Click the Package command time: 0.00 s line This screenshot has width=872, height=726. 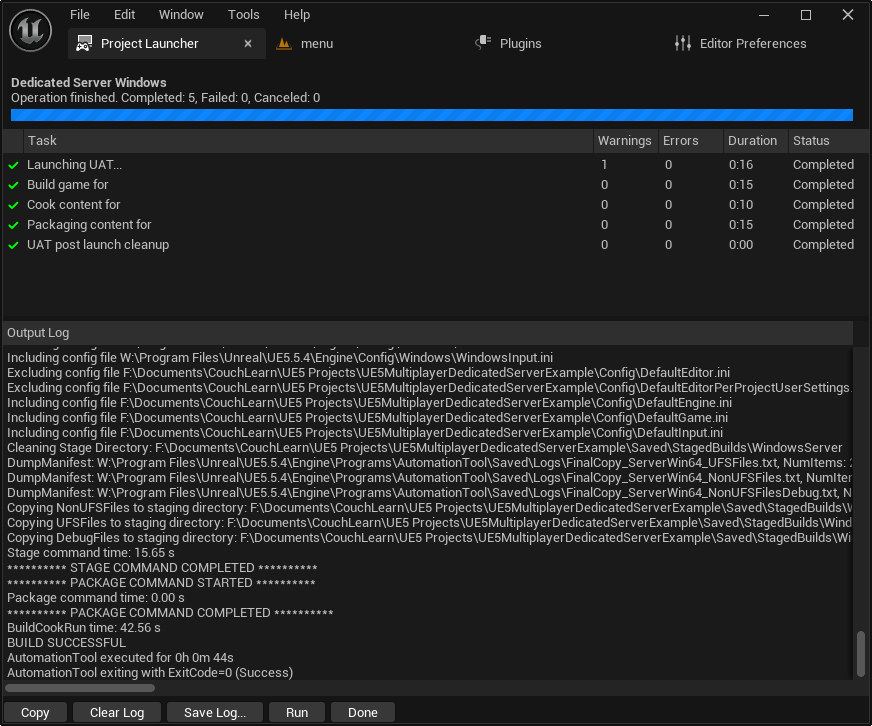click(x=96, y=597)
